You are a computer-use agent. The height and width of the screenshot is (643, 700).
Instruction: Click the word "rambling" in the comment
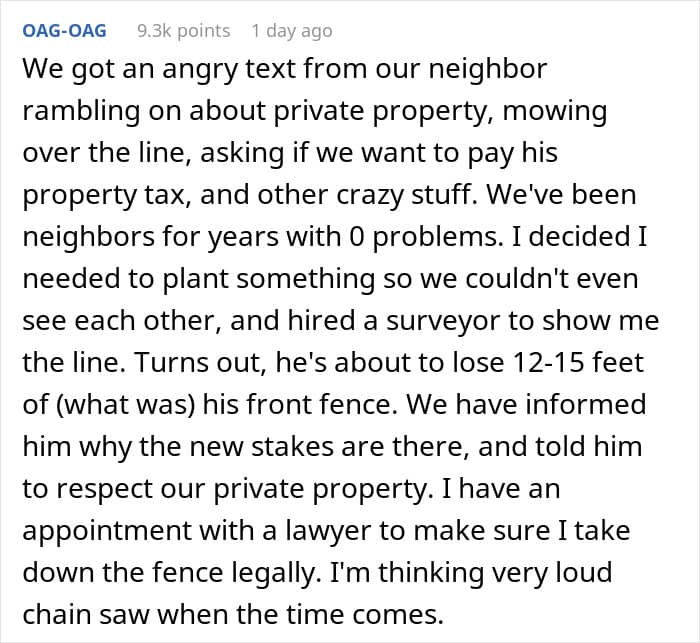(x=81, y=111)
